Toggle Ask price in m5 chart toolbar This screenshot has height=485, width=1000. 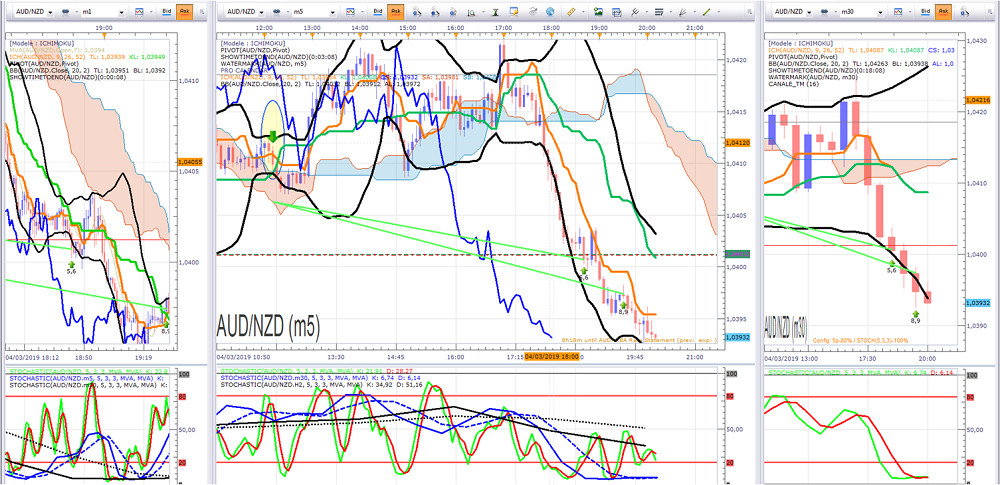point(395,11)
